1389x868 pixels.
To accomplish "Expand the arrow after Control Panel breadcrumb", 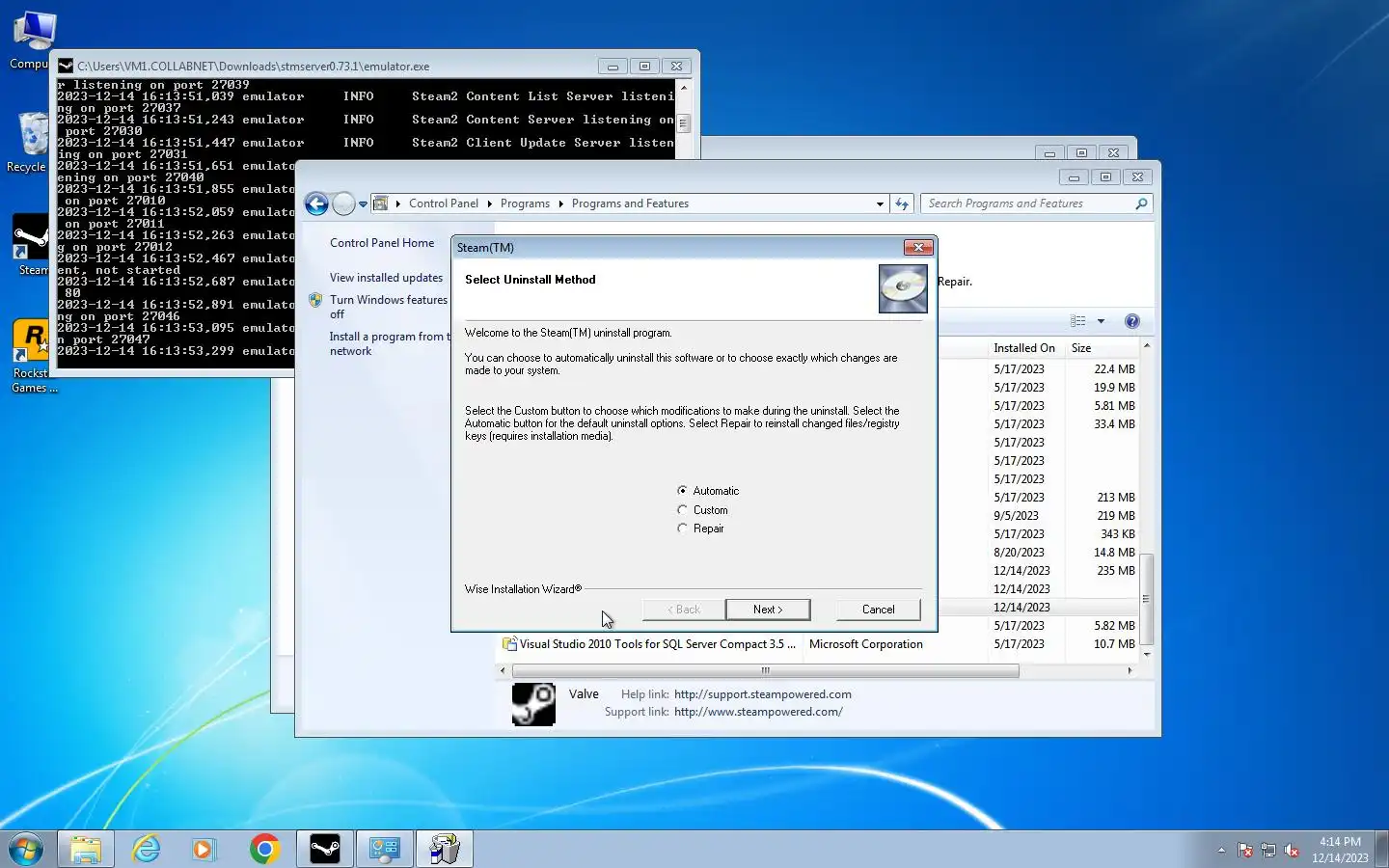I will [x=489, y=203].
